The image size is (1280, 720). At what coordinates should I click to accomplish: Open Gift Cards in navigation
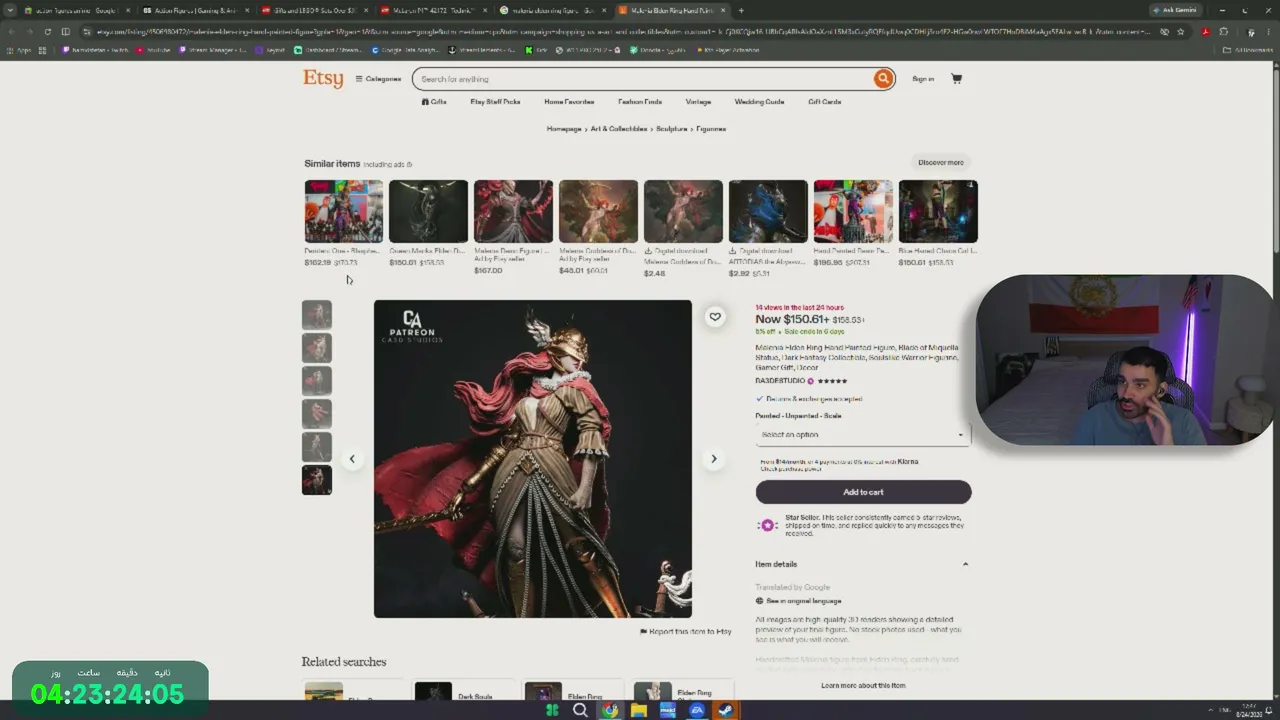point(825,102)
